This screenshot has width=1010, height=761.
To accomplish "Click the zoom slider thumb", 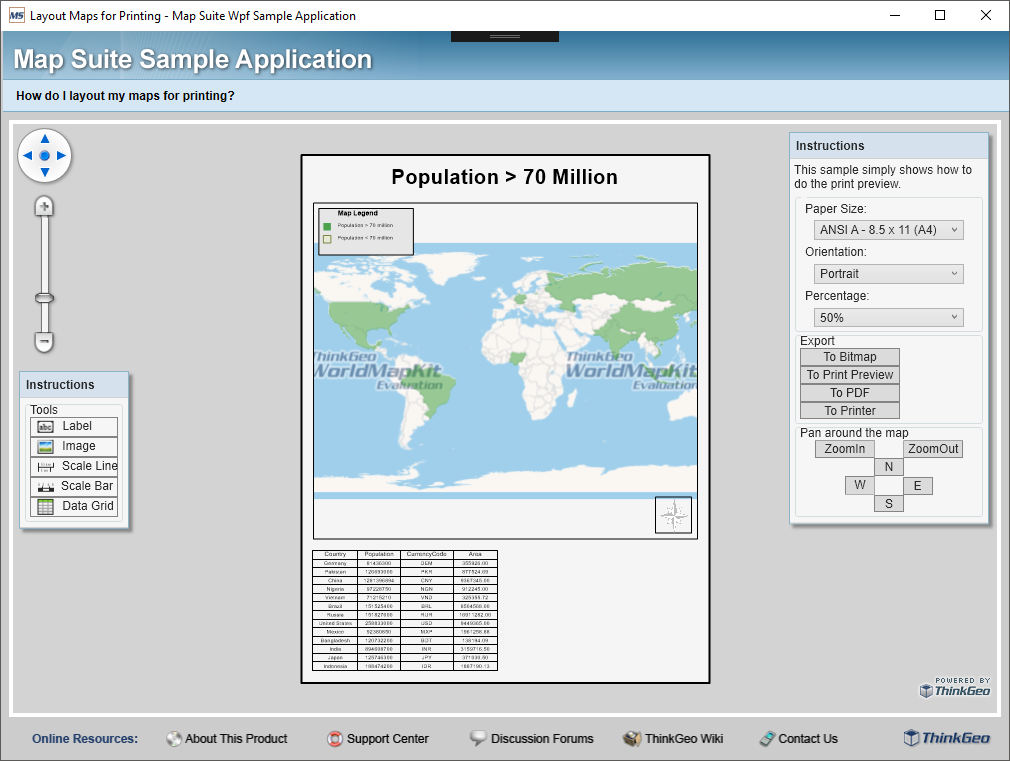I will point(44,298).
